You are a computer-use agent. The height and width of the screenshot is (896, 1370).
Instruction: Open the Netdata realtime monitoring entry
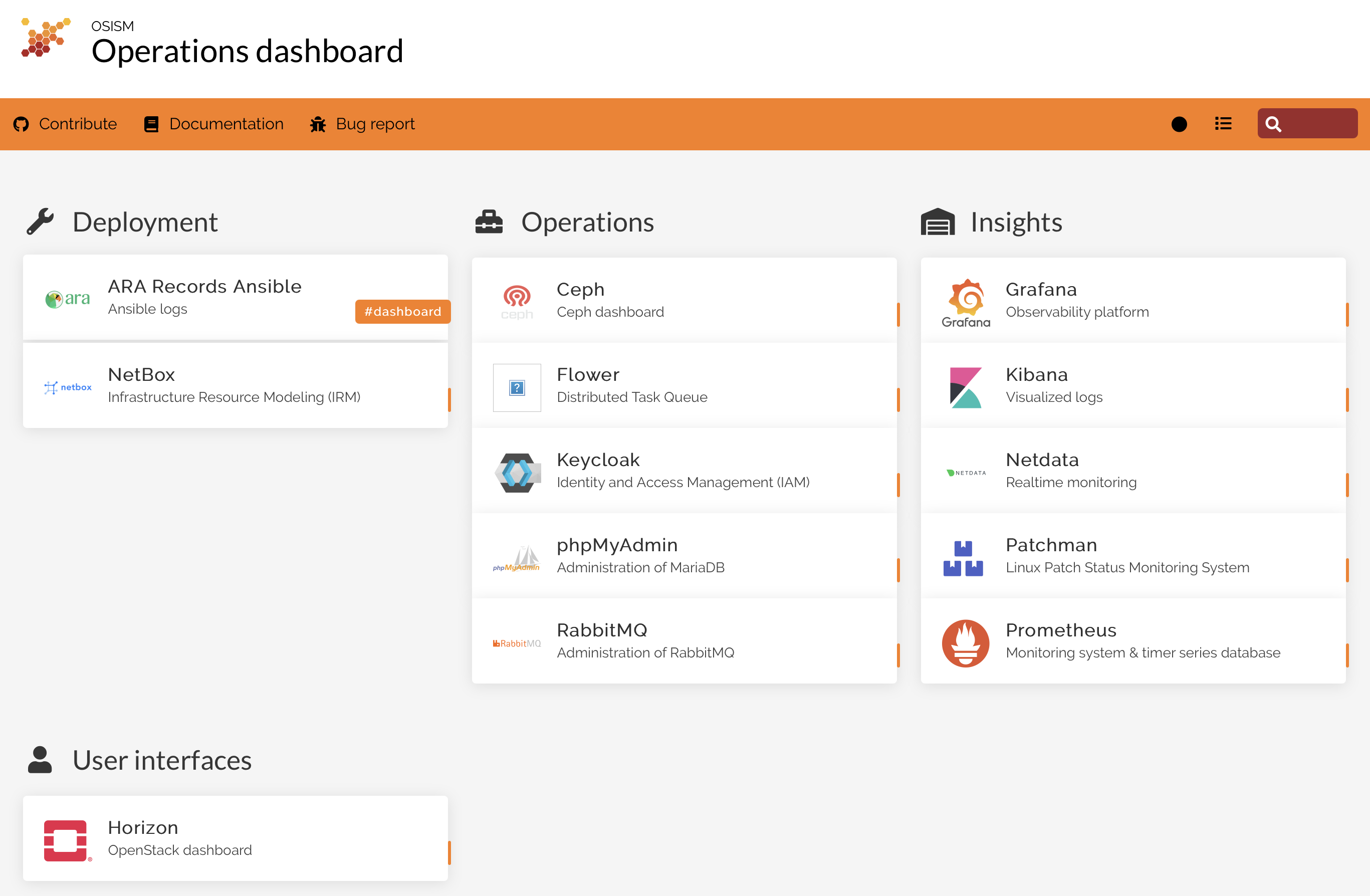point(1071,471)
